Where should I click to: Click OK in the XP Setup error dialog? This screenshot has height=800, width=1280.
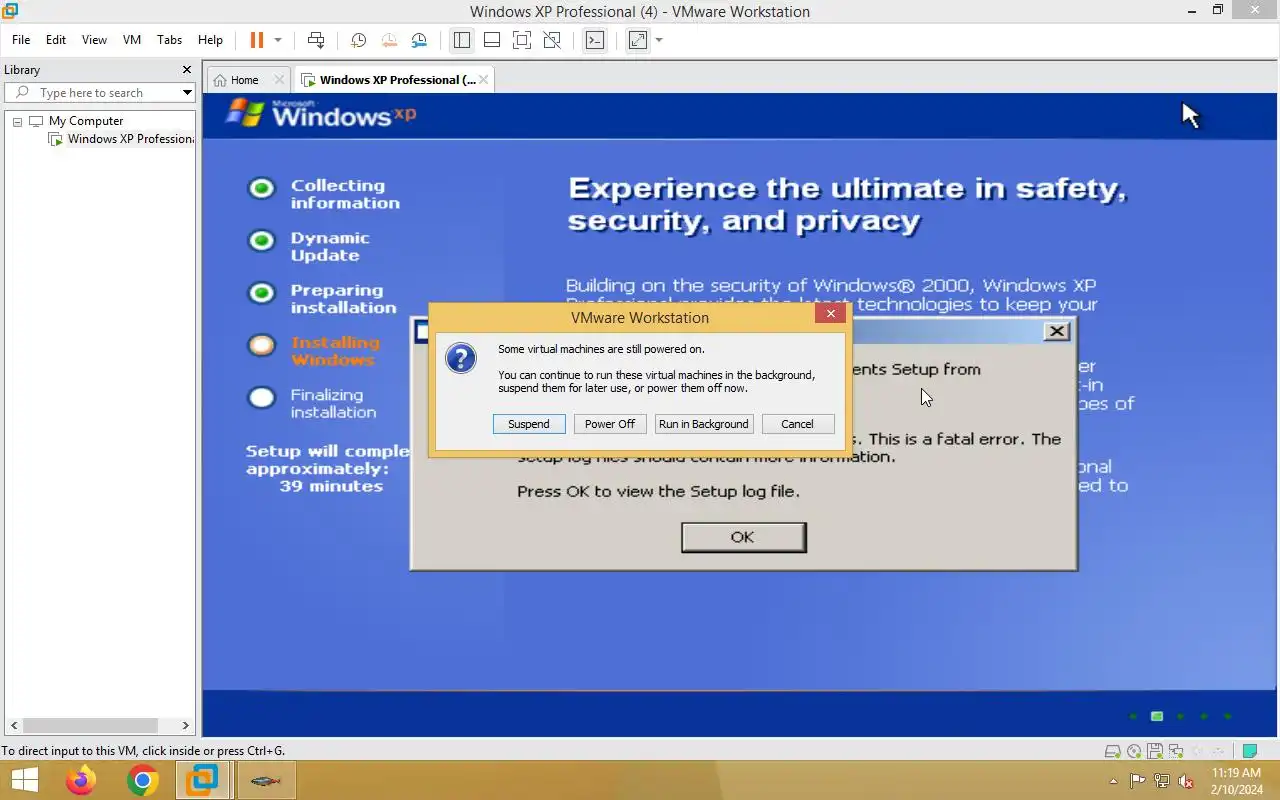point(743,537)
